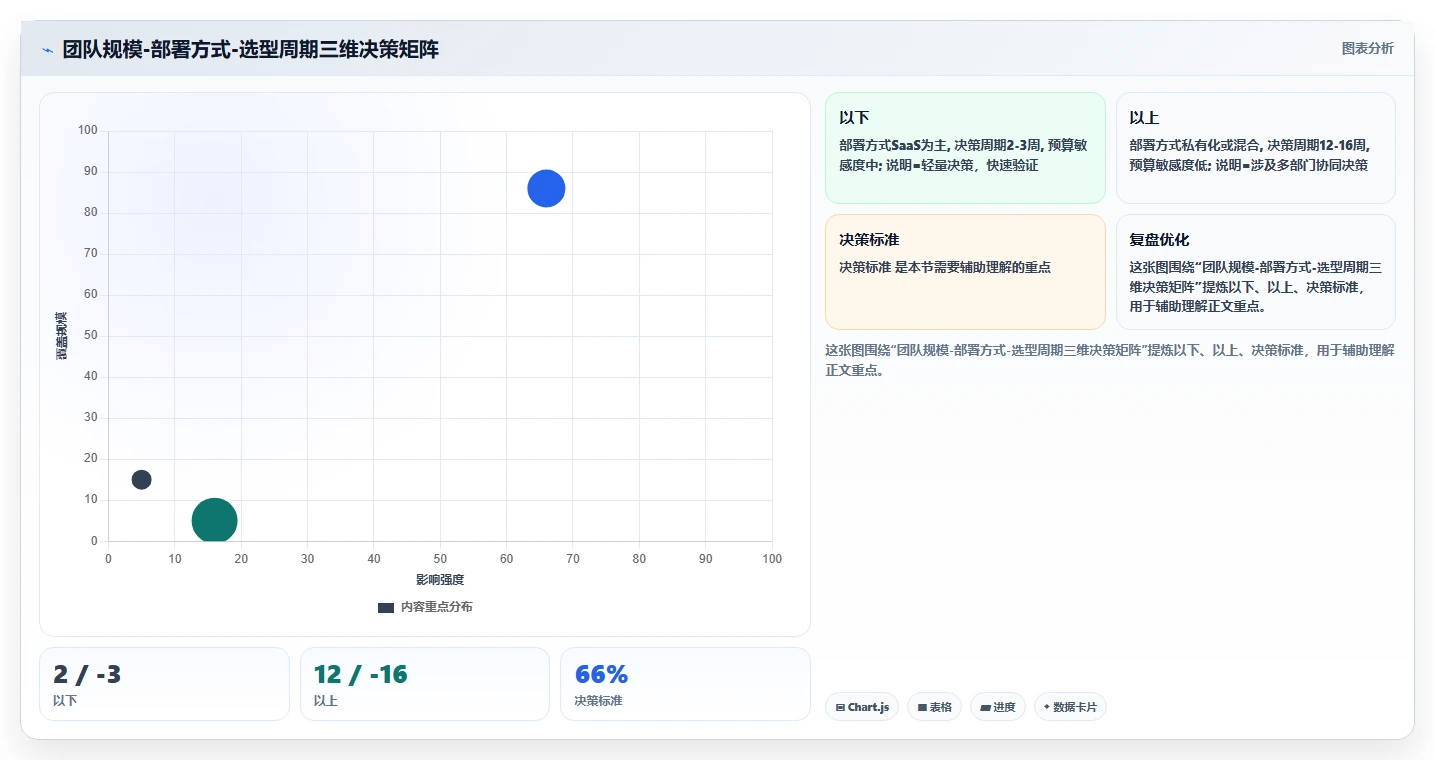Click the text 决策标准 是本节需要辅助理解的重点
The height and width of the screenshot is (760, 1435).
[x=945, y=267]
